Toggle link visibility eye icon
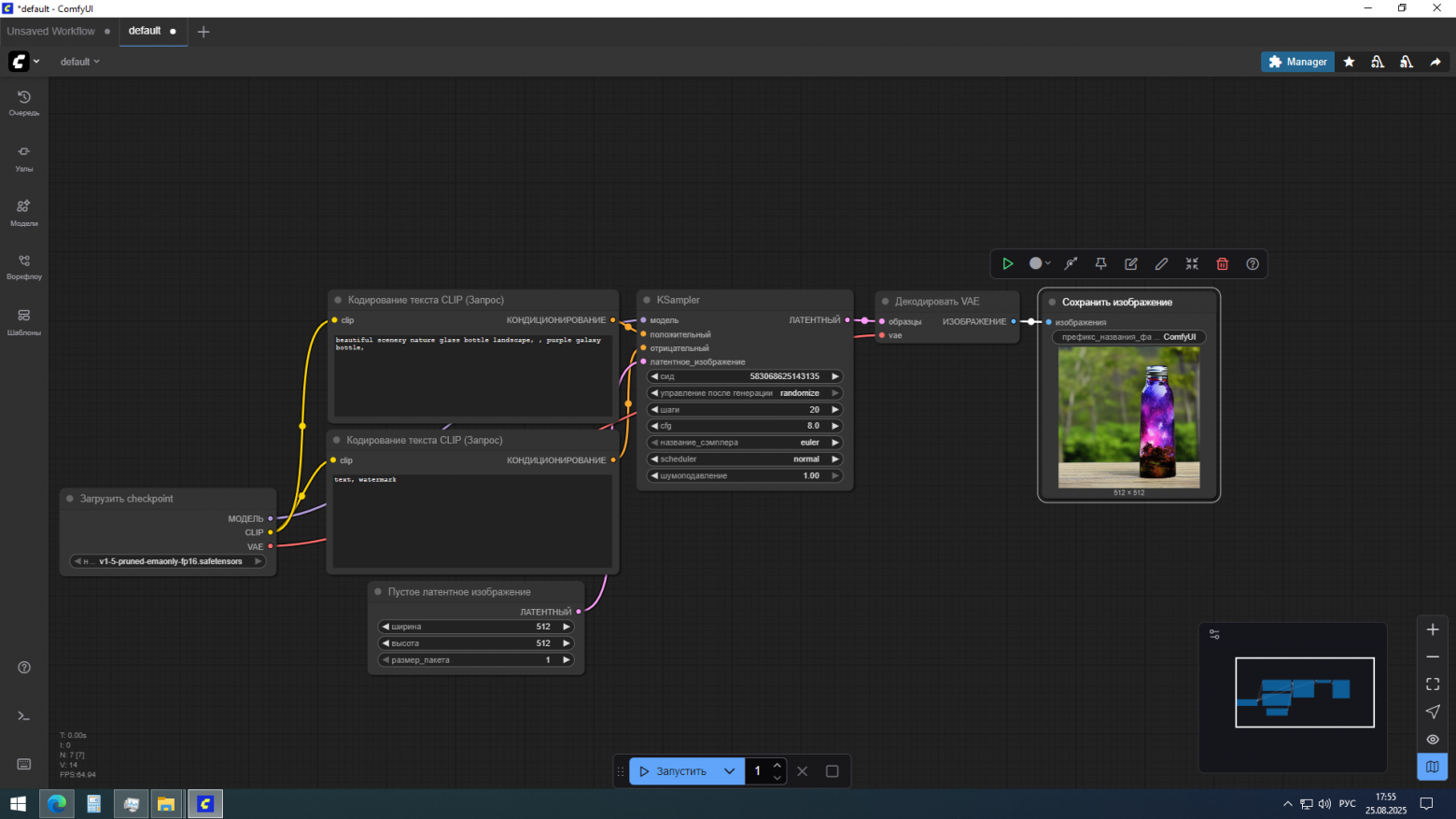The height and width of the screenshot is (819, 1456). pos(1433,740)
